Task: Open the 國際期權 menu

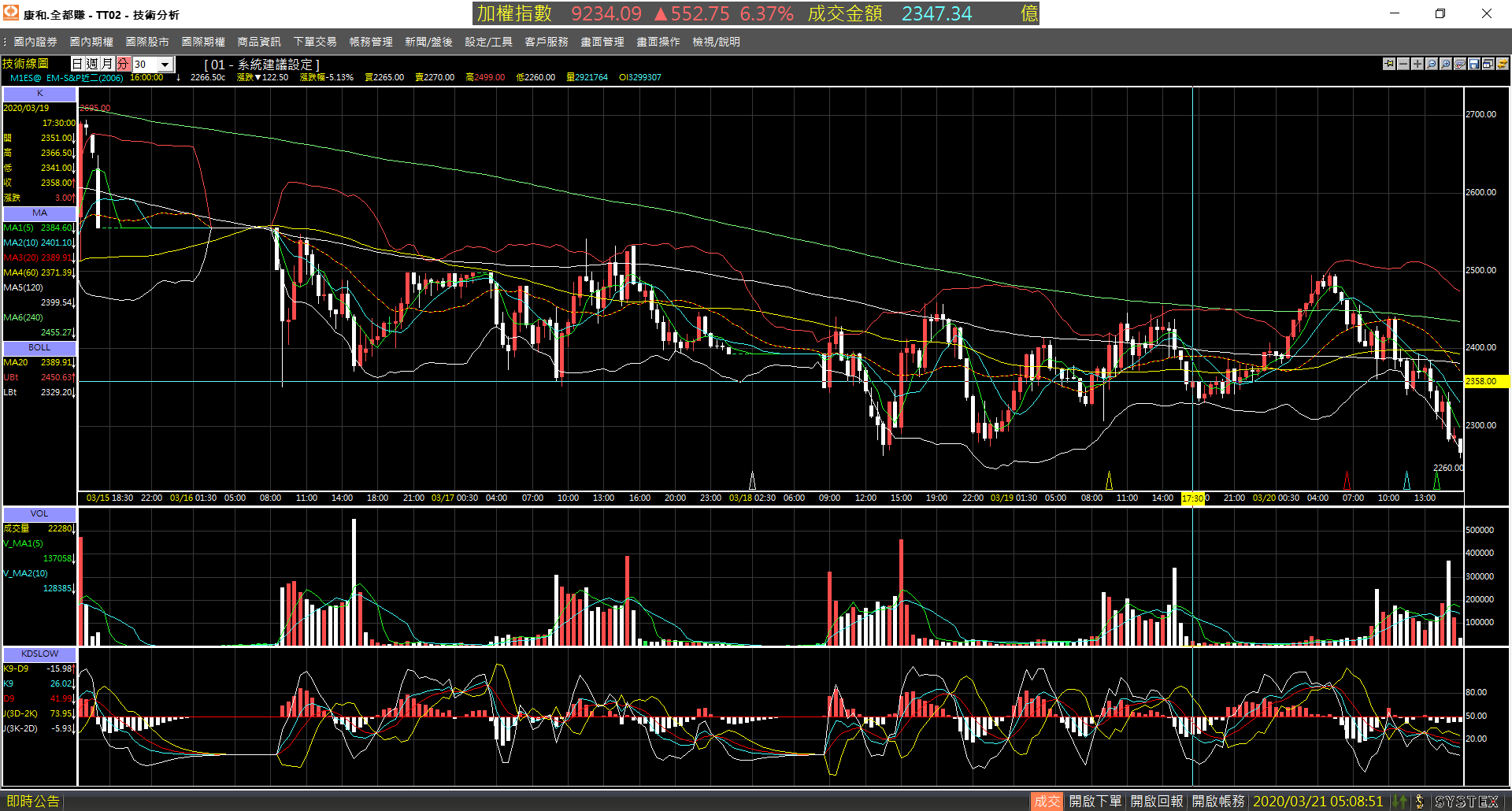Action: (203, 42)
